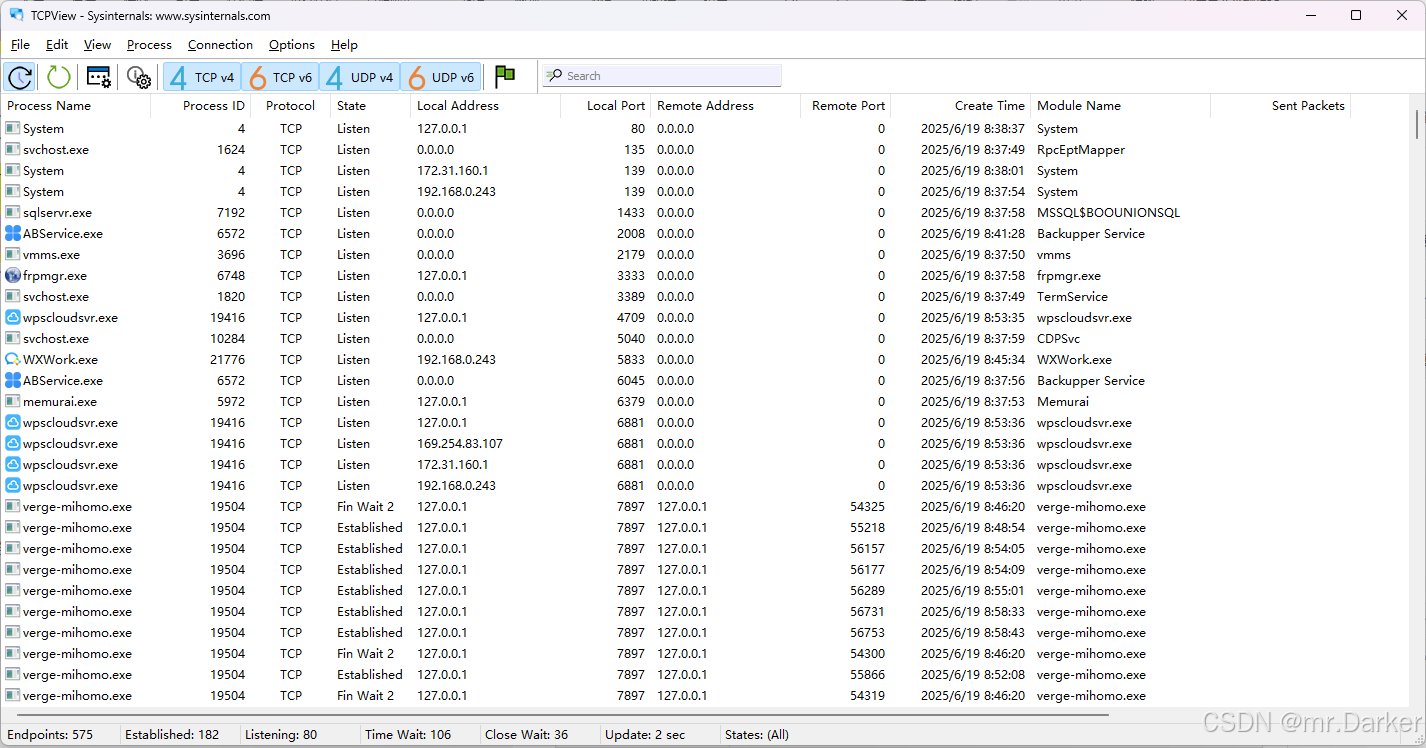
Task: Click the blue ABService.exe process icon
Action: (11, 233)
